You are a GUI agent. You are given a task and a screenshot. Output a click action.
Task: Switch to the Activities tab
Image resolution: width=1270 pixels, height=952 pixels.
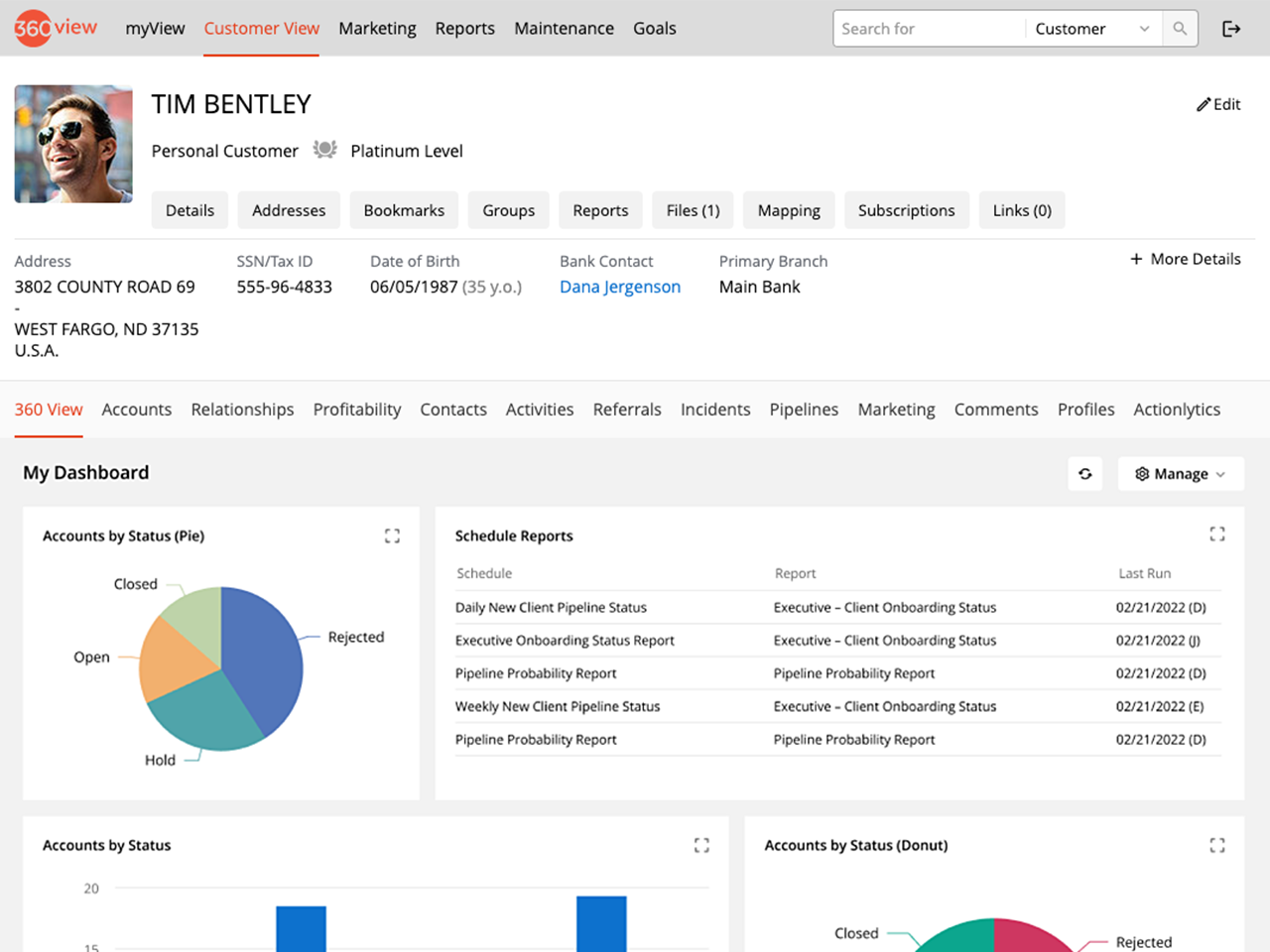pyautogui.click(x=540, y=410)
